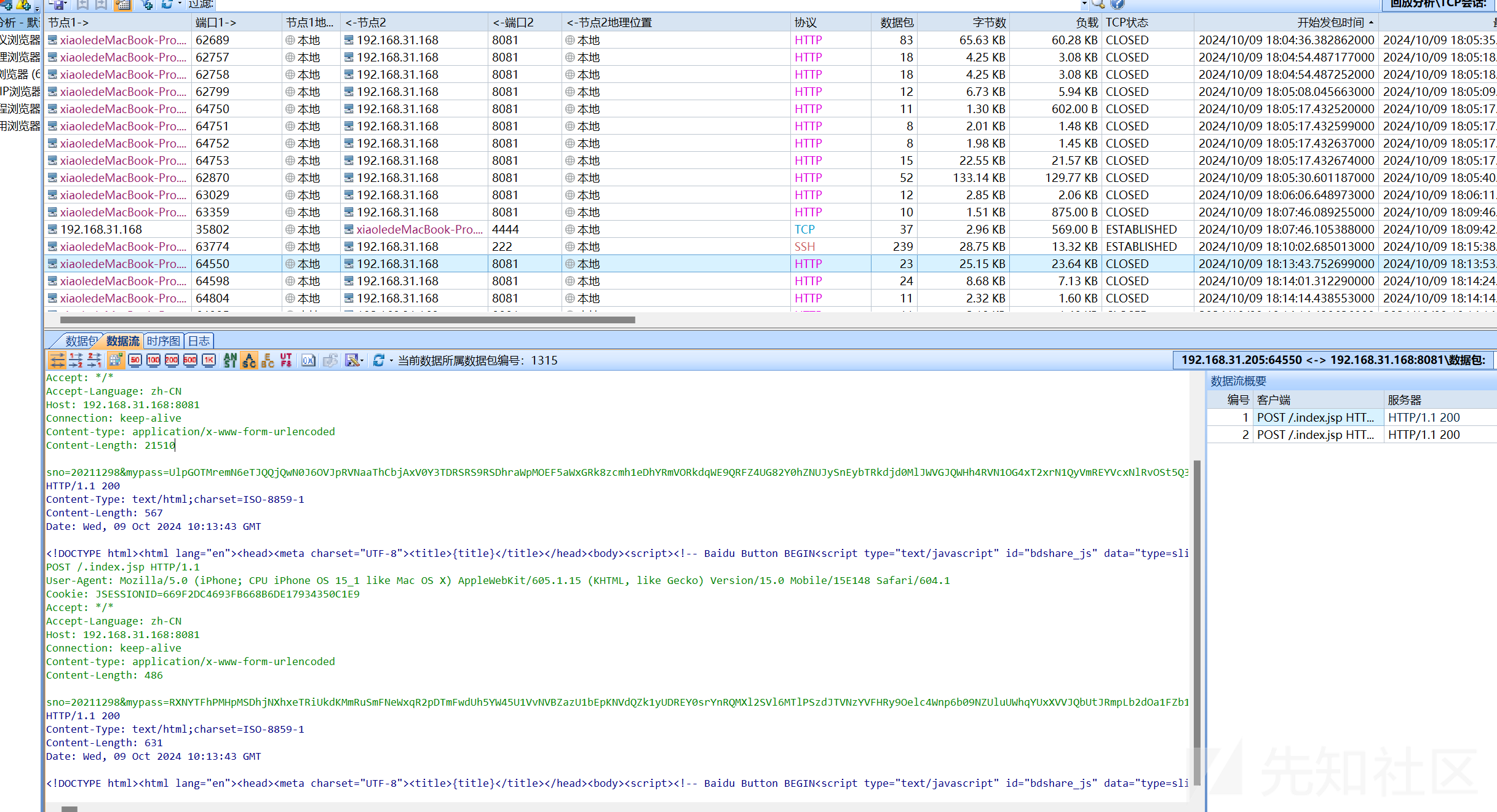This screenshot has height=812, width=1497.
Task: Set display limit to 50 icon
Action: 135,360
